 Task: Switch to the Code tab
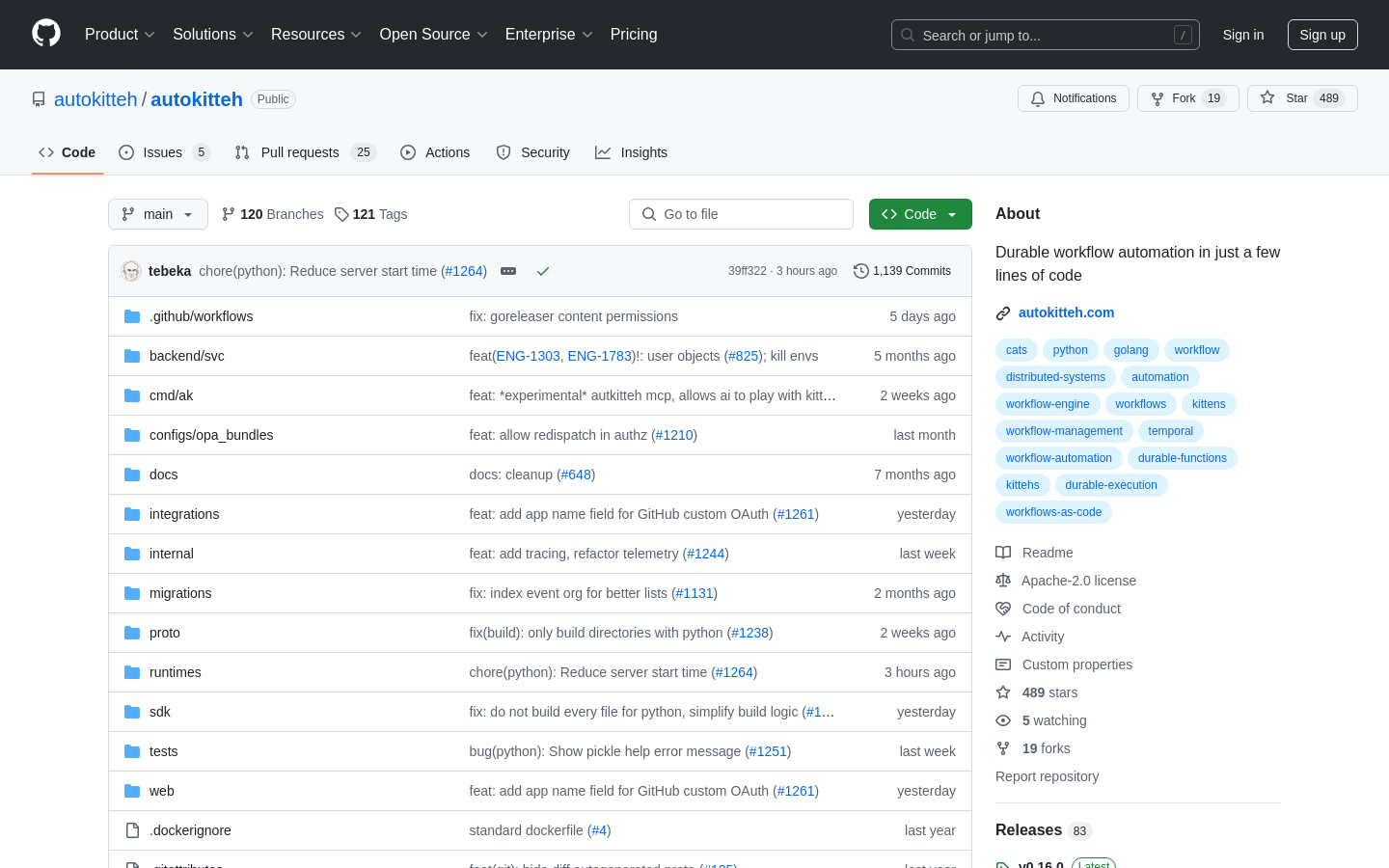68,152
